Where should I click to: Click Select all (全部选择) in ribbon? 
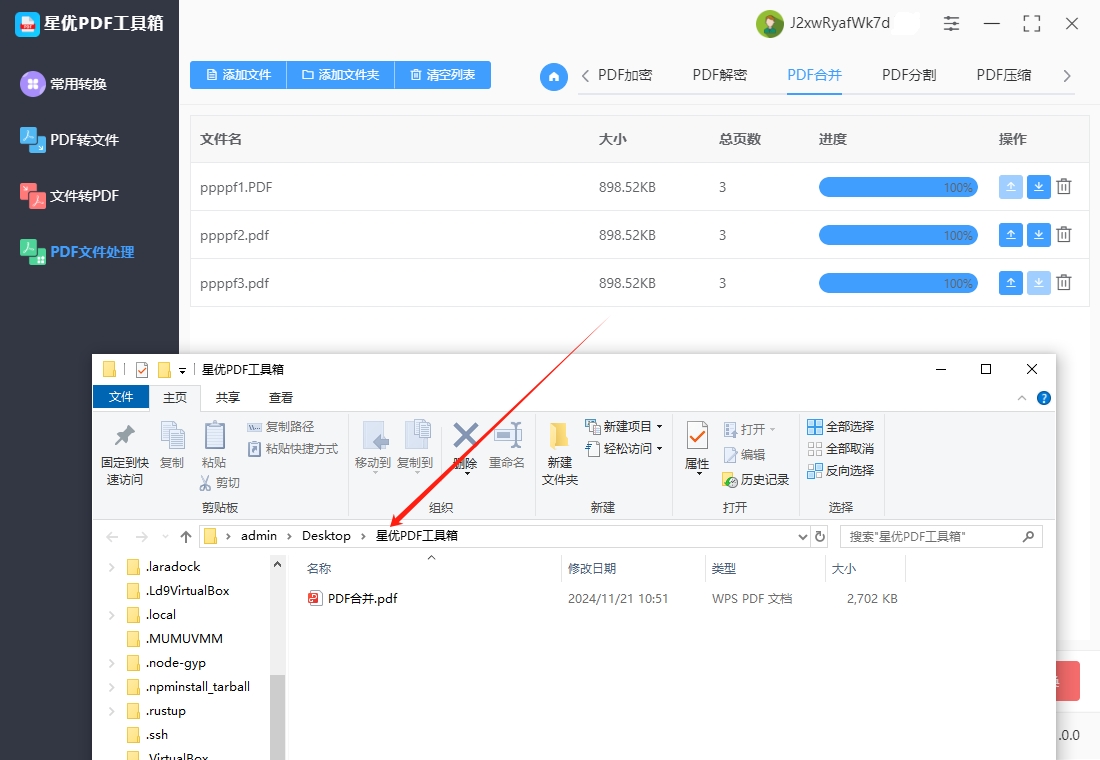pyautogui.click(x=840, y=427)
